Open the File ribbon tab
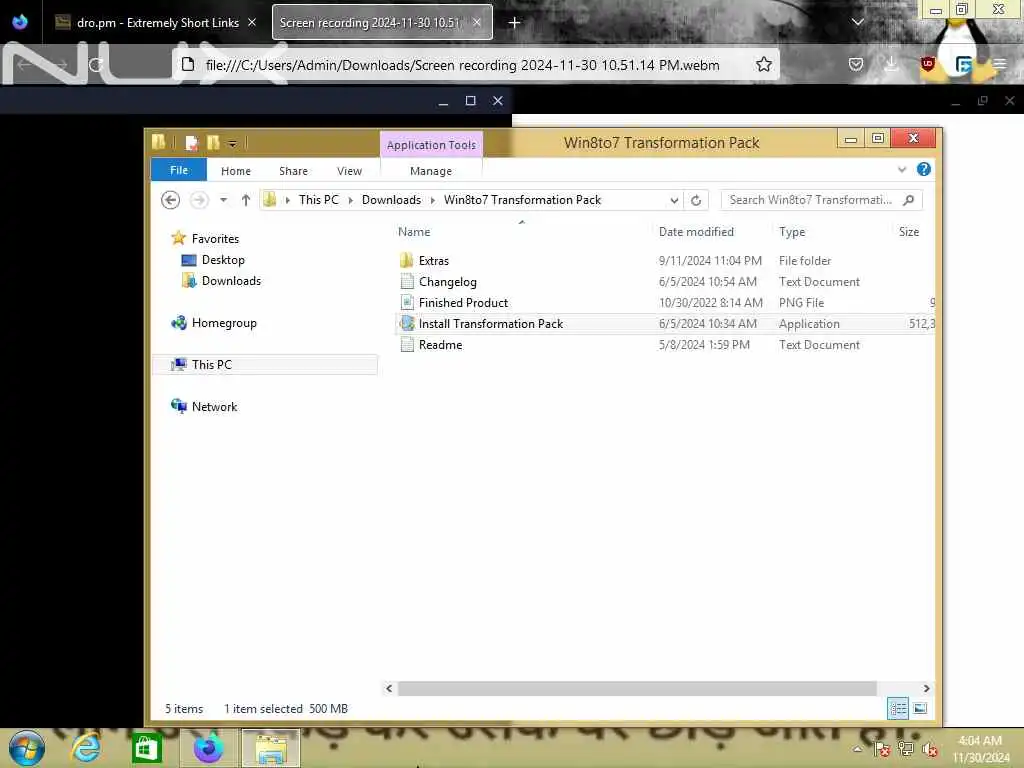 click(x=179, y=170)
